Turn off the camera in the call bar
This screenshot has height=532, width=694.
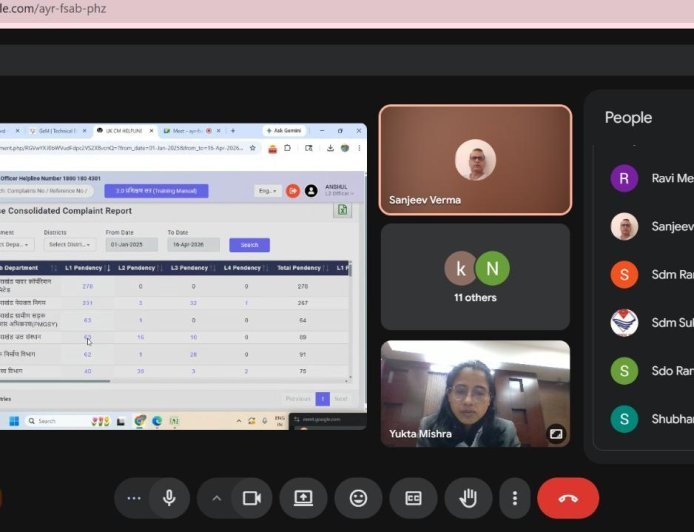point(252,498)
